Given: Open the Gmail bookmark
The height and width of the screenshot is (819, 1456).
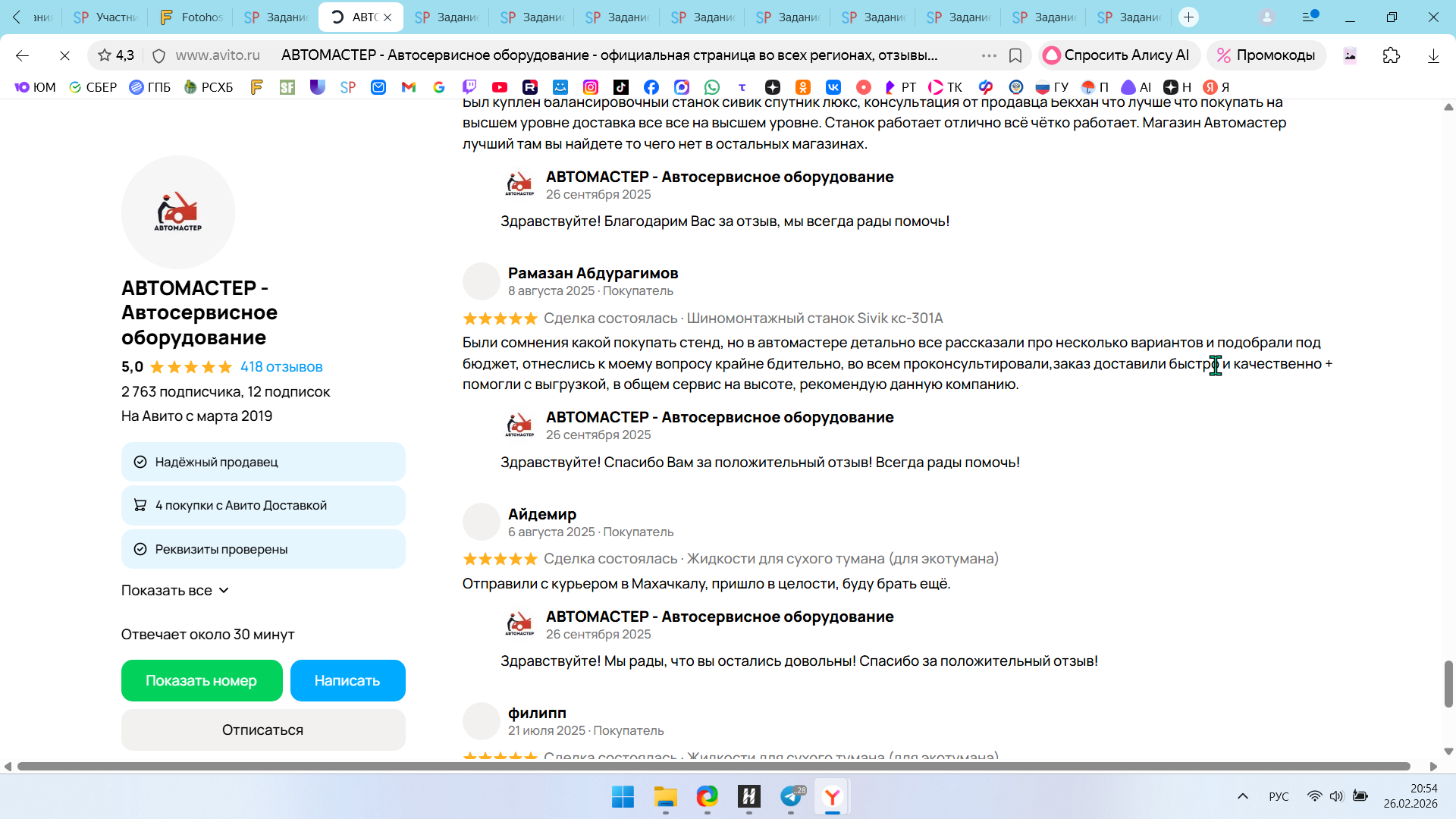Looking at the screenshot, I should [x=409, y=87].
